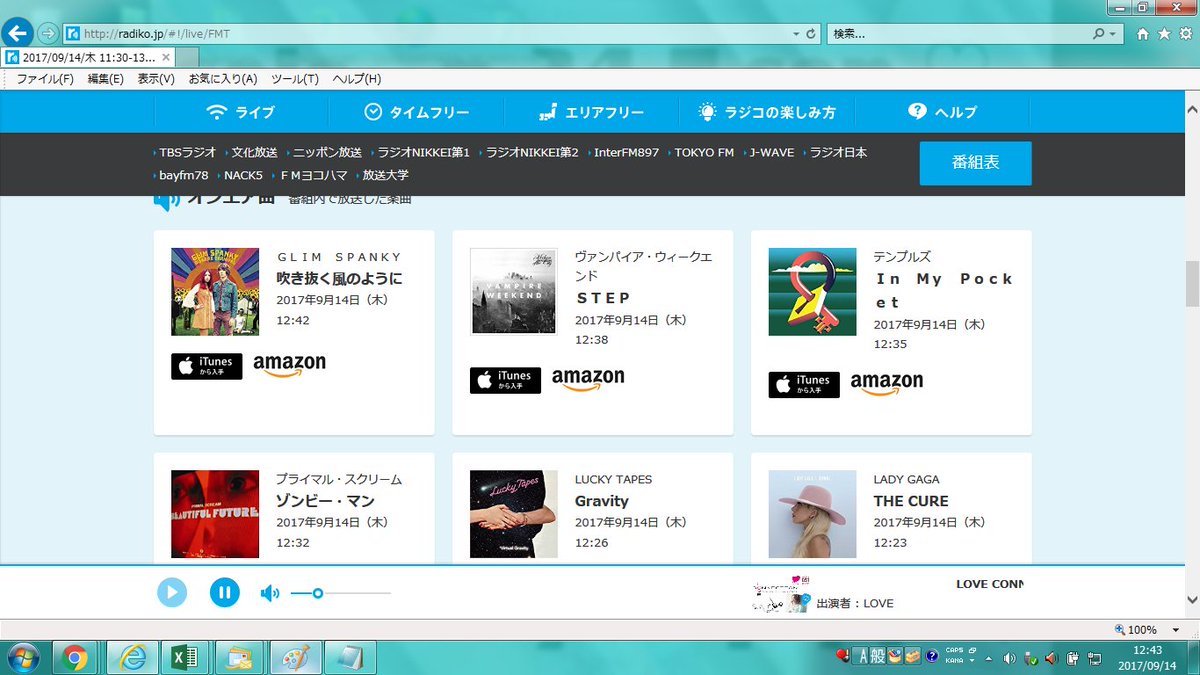
Task: Click amazon logo for In My Pocket
Action: tap(887, 385)
